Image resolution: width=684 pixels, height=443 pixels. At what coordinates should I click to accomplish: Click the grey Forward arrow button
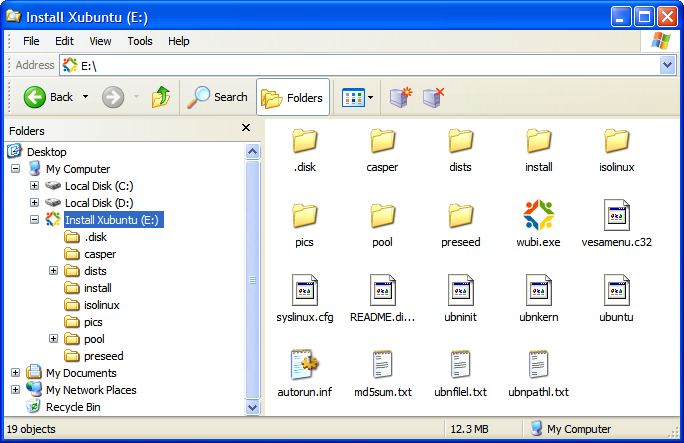pyautogui.click(x=113, y=97)
